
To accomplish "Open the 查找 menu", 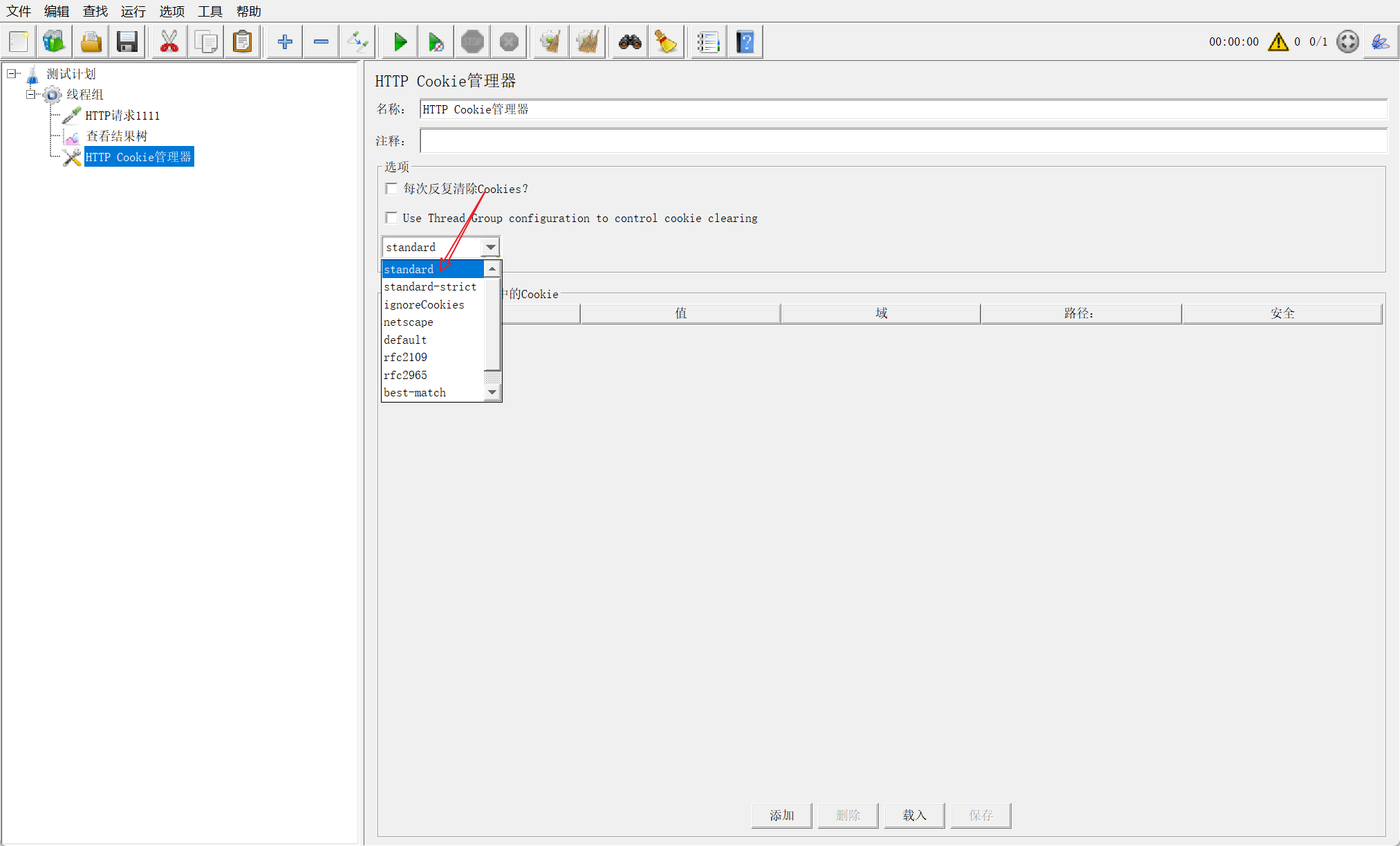I will 95,11.
